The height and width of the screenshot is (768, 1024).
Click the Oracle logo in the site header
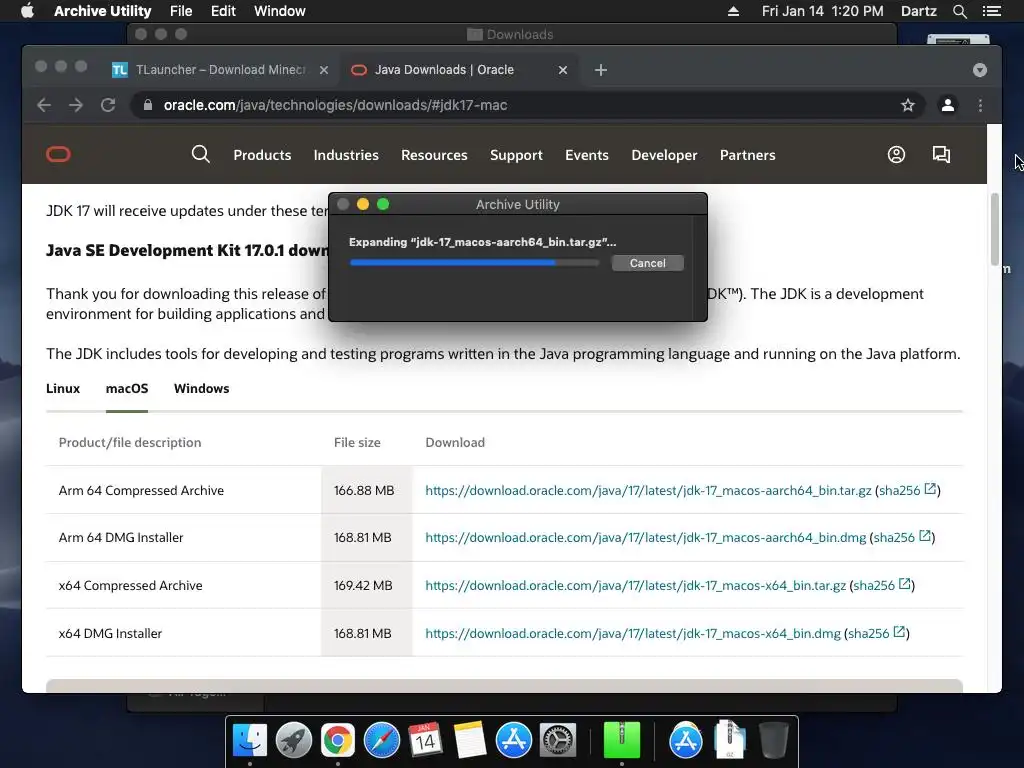pos(58,155)
